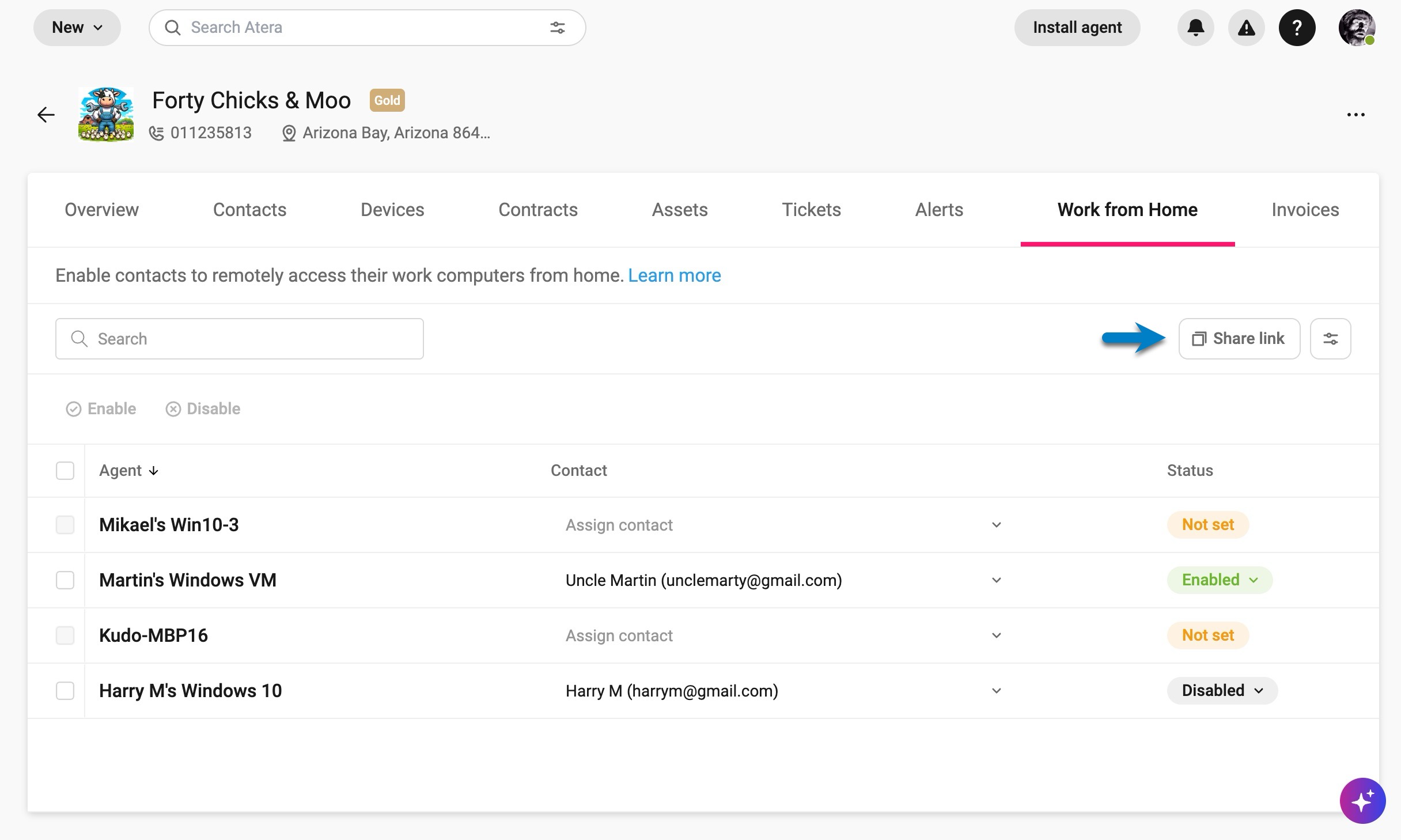The height and width of the screenshot is (840, 1401).
Task: Follow the Learn more link
Action: click(674, 275)
